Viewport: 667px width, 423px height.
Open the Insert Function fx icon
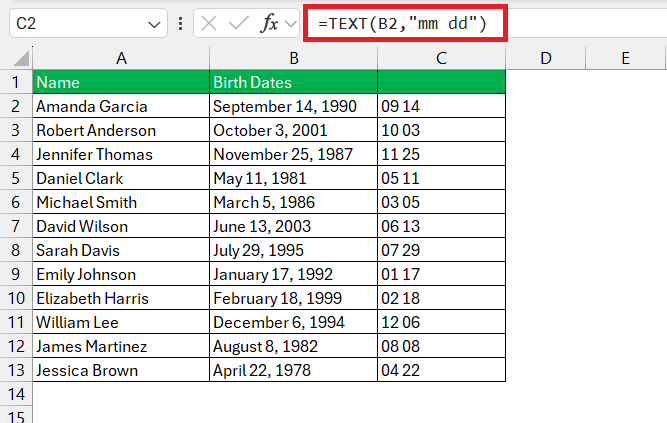click(x=269, y=23)
